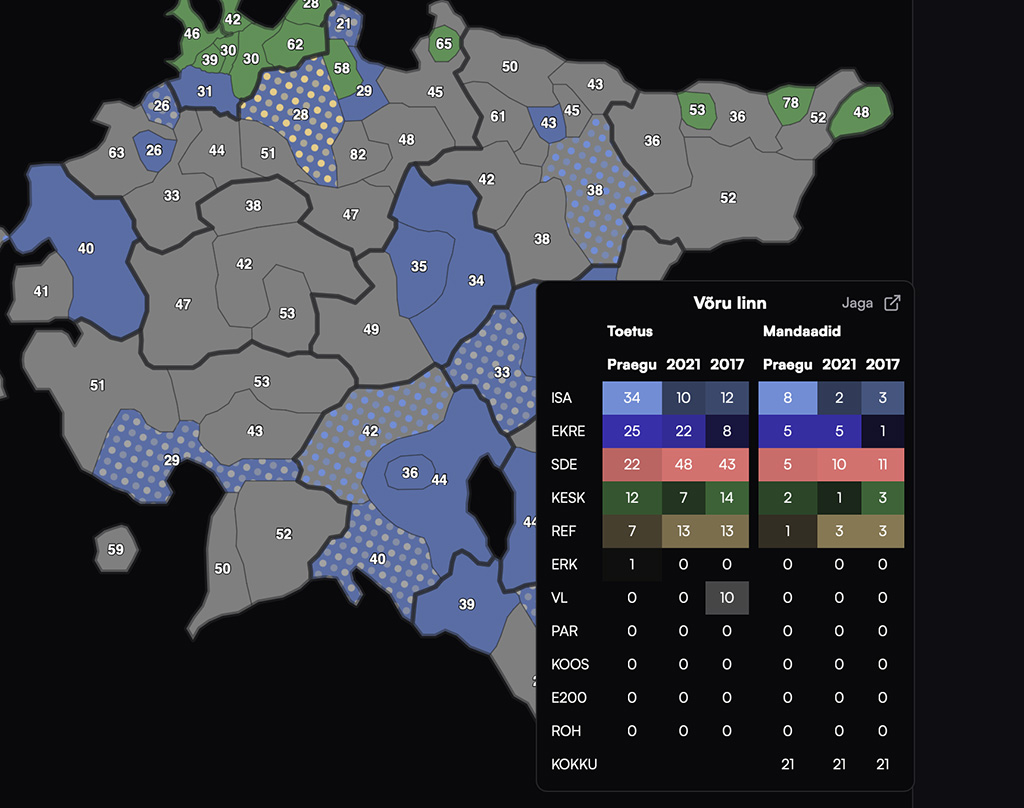Click the small island region labeled 59
Screen dimensions: 1024x808
pyautogui.click(x=116, y=549)
